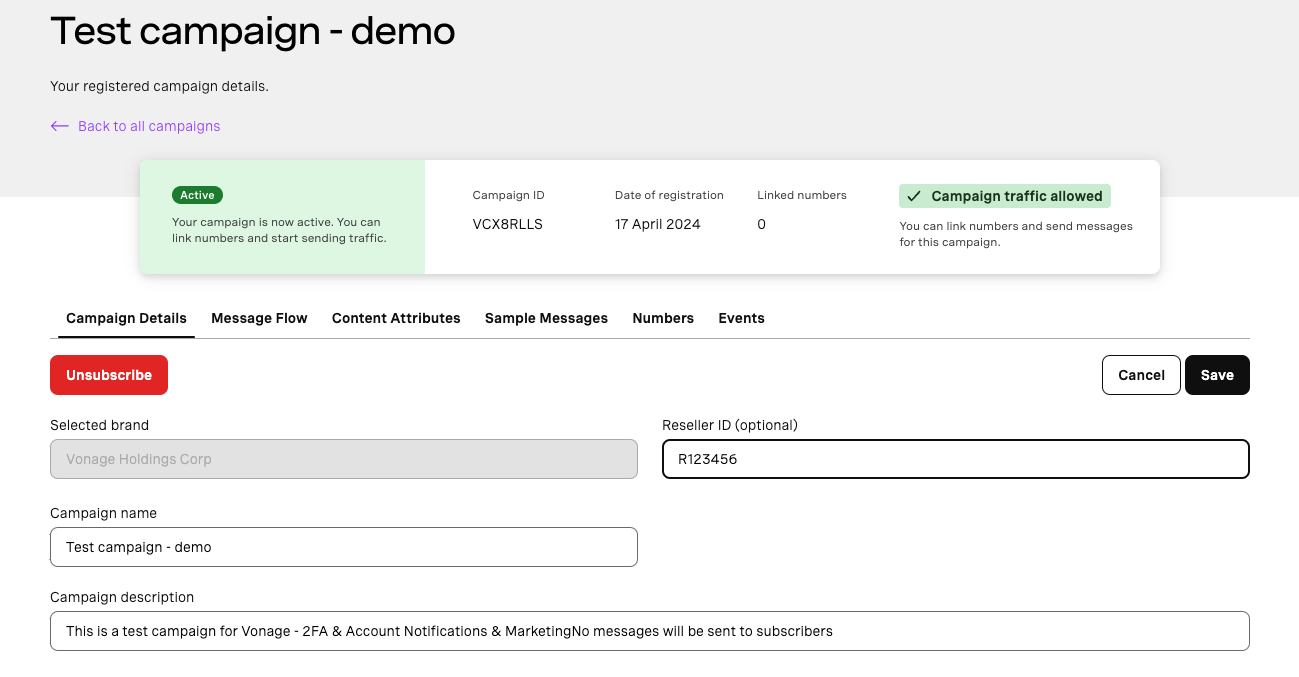1299x677 pixels.
Task: Cancel the campaign edits
Action: point(1141,375)
